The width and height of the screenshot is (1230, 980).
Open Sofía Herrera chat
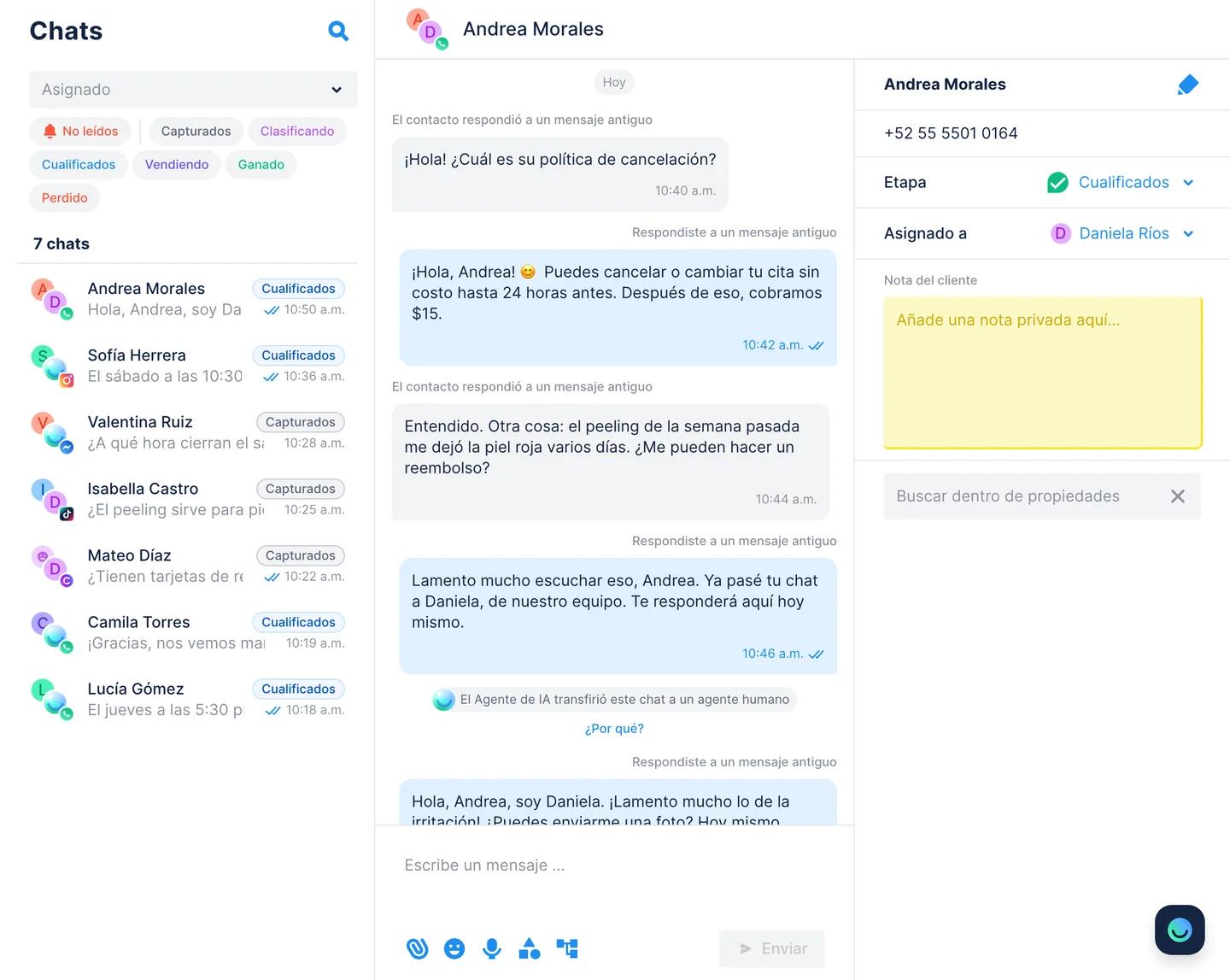pos(188,366)
